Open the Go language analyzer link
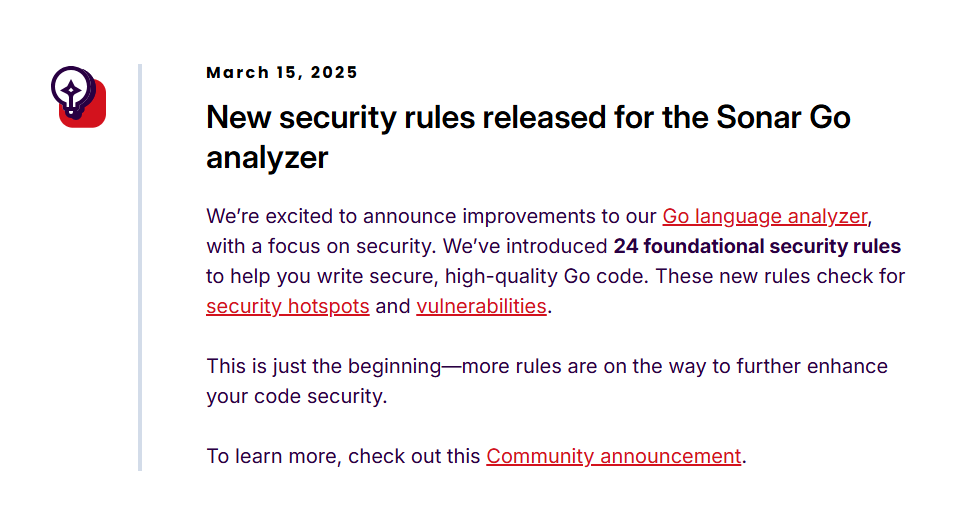The height and width of the screenshot is (528, 954). [765, 217]
